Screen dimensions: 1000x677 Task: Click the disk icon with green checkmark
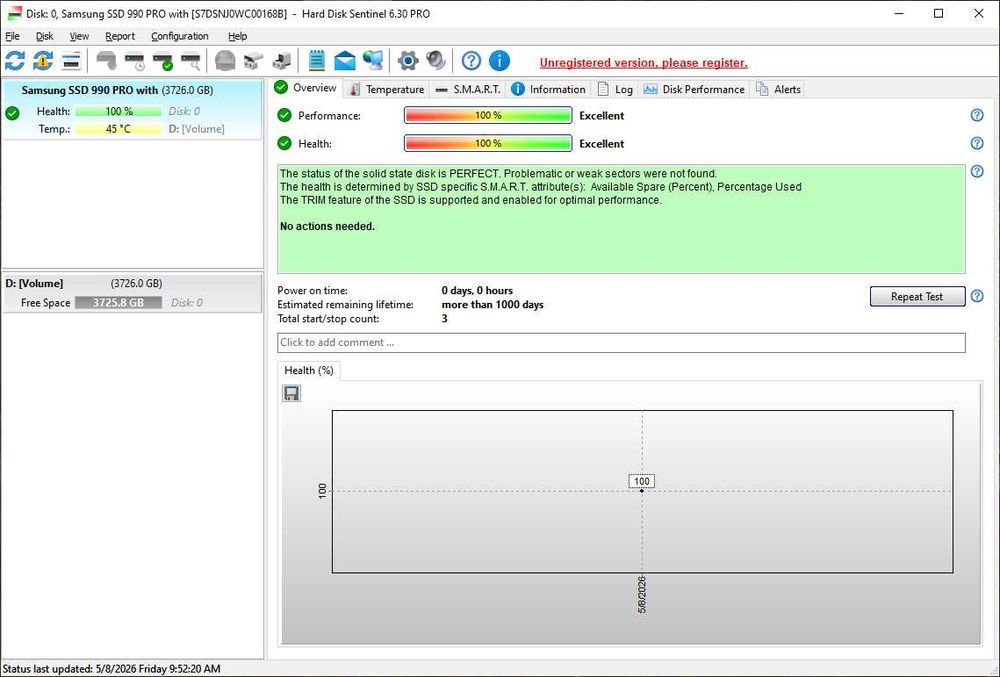(x=163, y=61)
